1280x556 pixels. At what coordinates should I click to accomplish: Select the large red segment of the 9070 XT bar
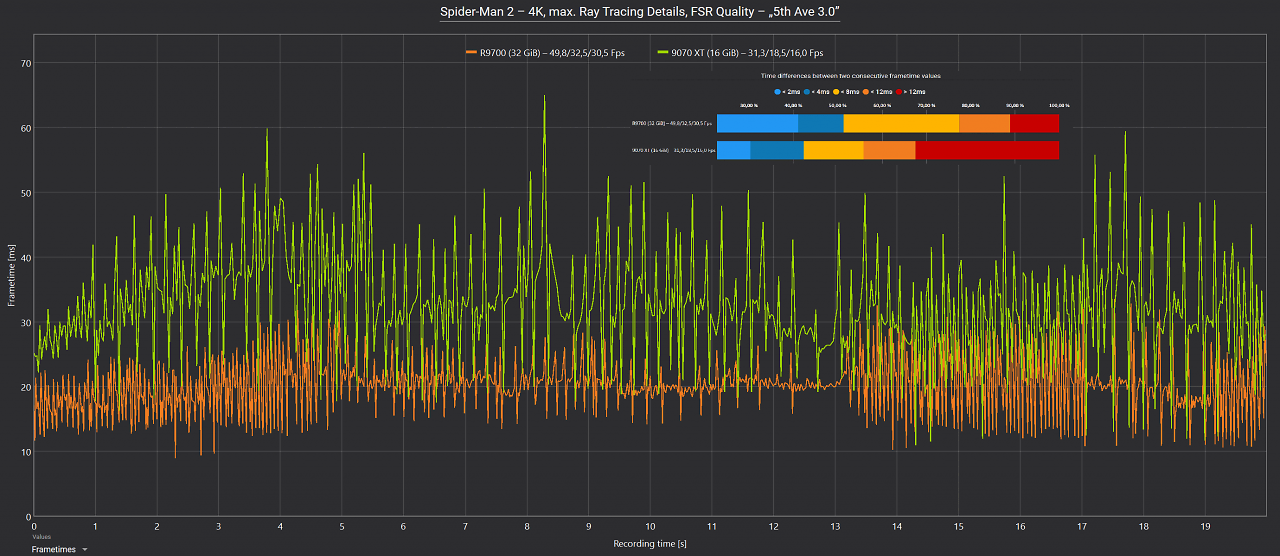(x=987, y=150)
